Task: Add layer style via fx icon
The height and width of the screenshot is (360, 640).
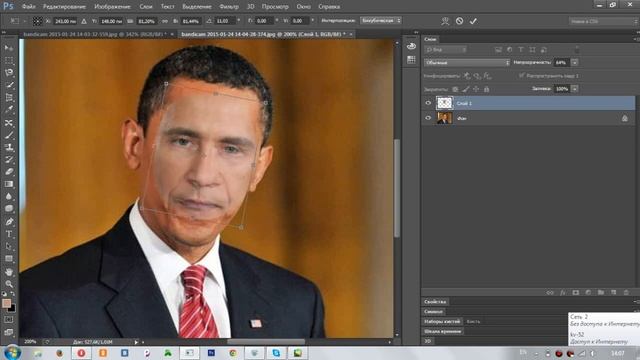Action: tap(563, 293)
